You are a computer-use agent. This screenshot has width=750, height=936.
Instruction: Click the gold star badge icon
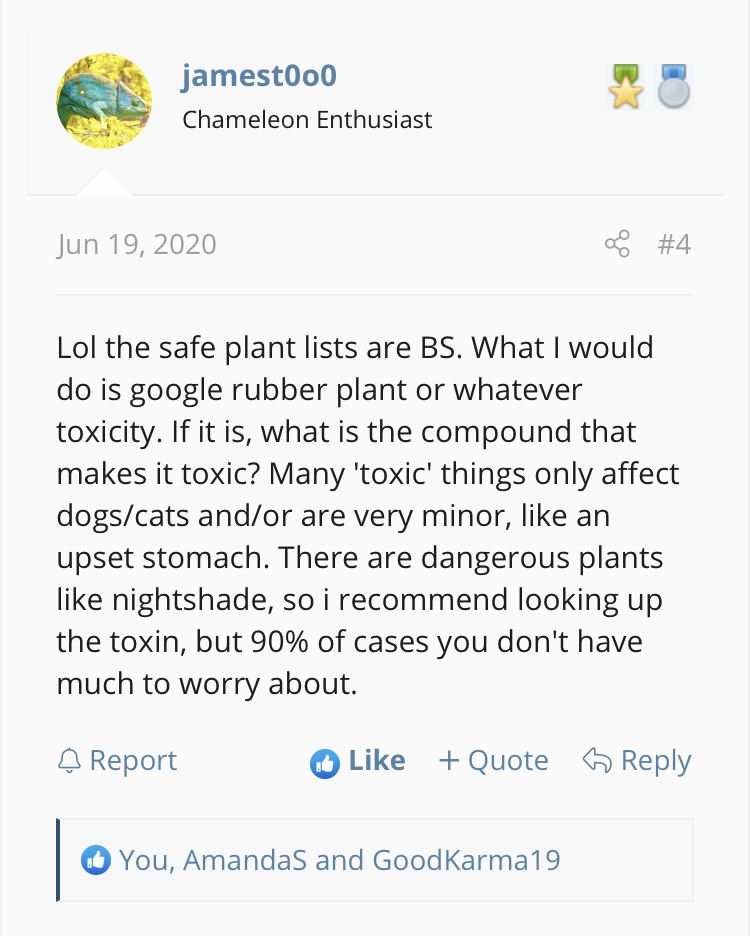pos(625,87)
